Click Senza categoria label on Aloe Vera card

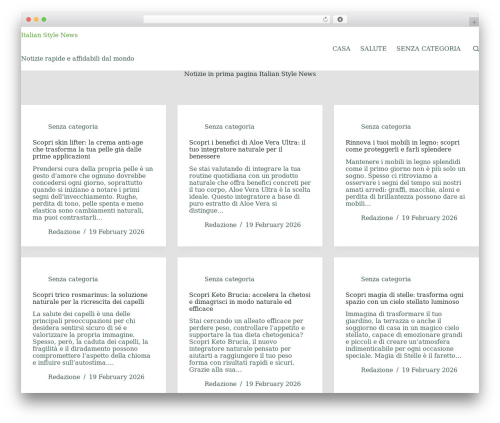coord(229,127)
